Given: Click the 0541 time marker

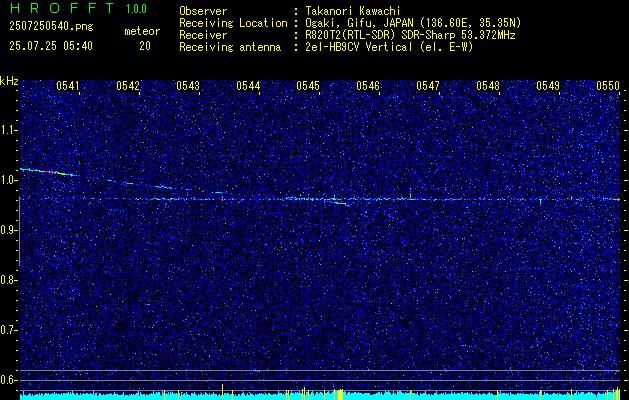Looking at the screenshot, I should 68,85.
